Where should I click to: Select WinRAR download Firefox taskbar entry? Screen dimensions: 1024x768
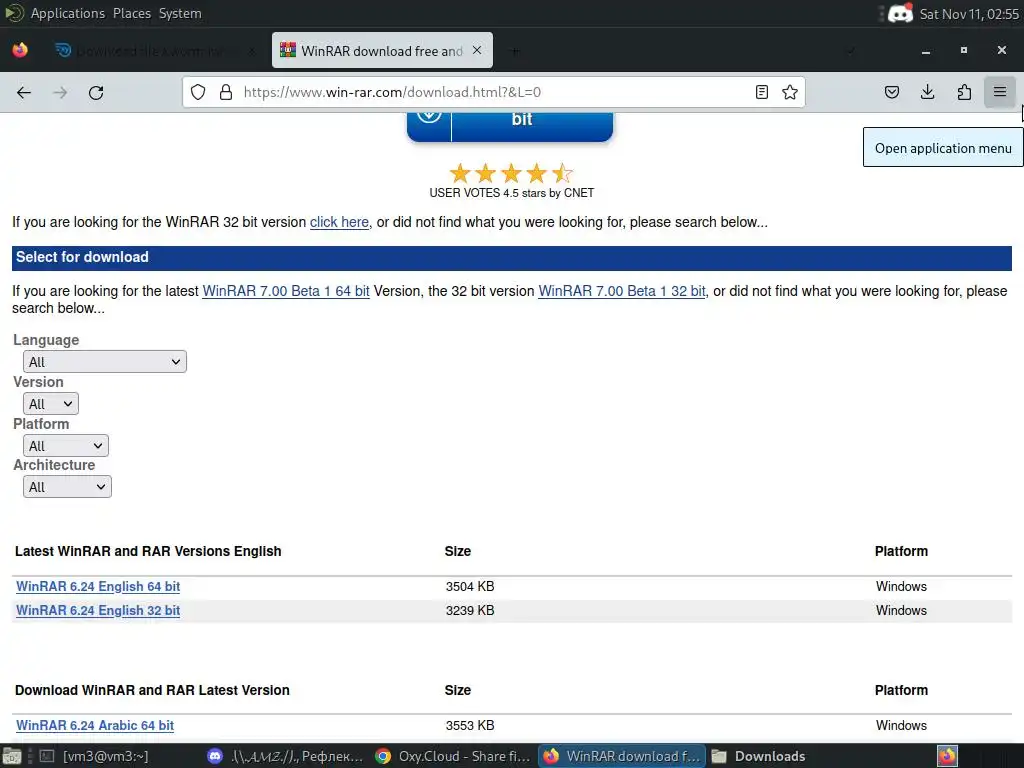click(x=622, y=756)
